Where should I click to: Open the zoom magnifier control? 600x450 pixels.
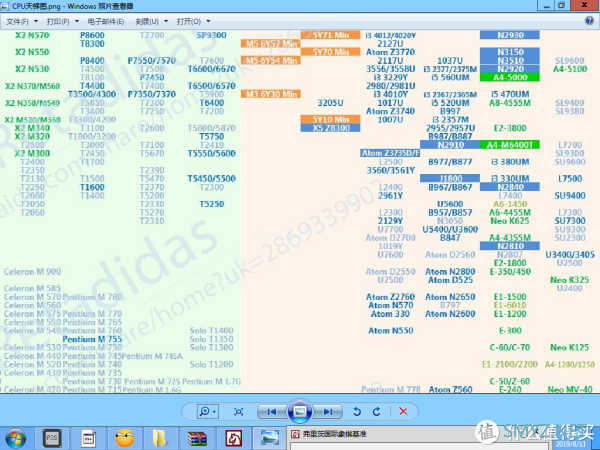[207, 411]
